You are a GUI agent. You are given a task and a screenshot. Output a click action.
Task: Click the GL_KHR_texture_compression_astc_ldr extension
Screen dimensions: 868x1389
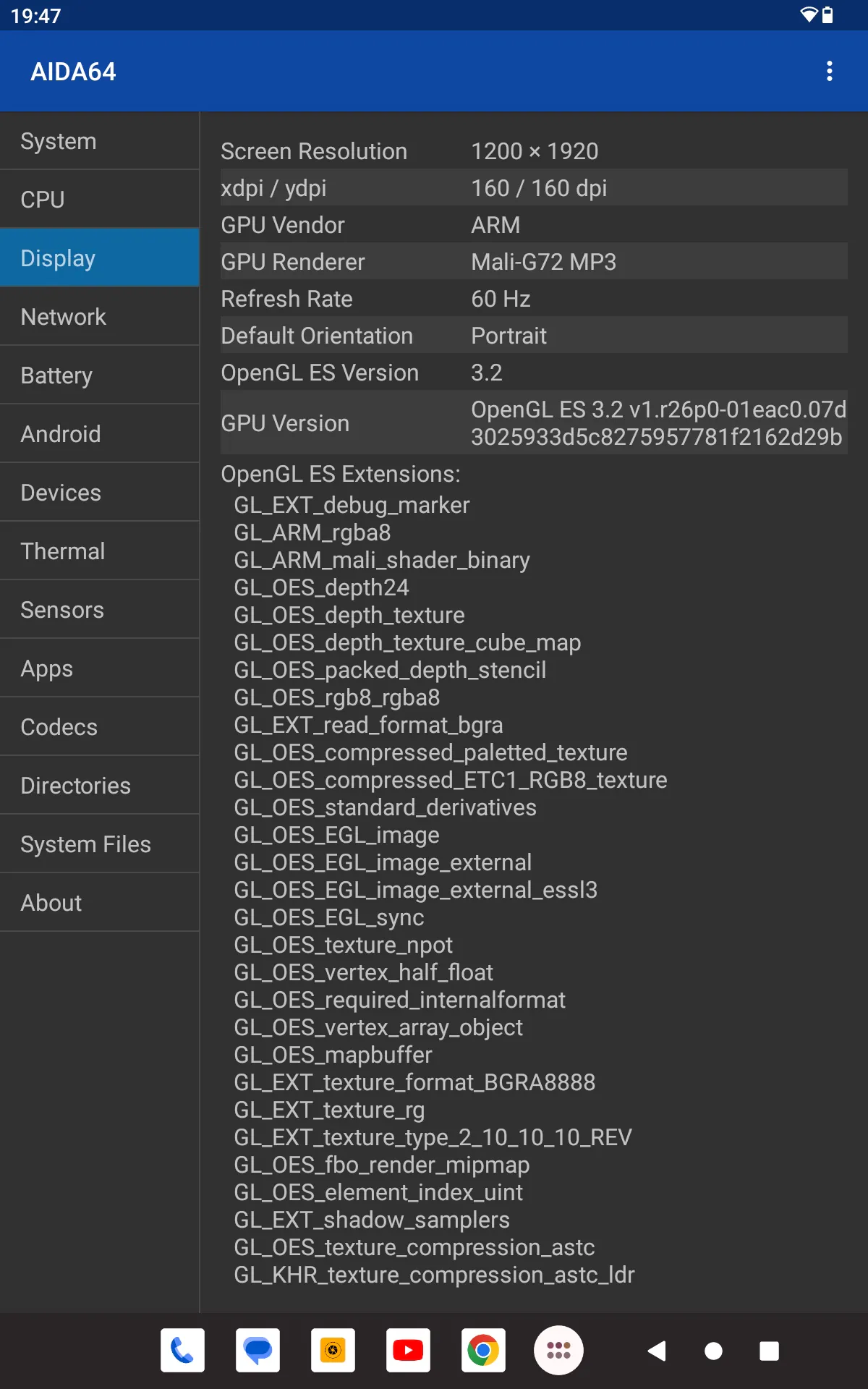[x=434, y=1275]
